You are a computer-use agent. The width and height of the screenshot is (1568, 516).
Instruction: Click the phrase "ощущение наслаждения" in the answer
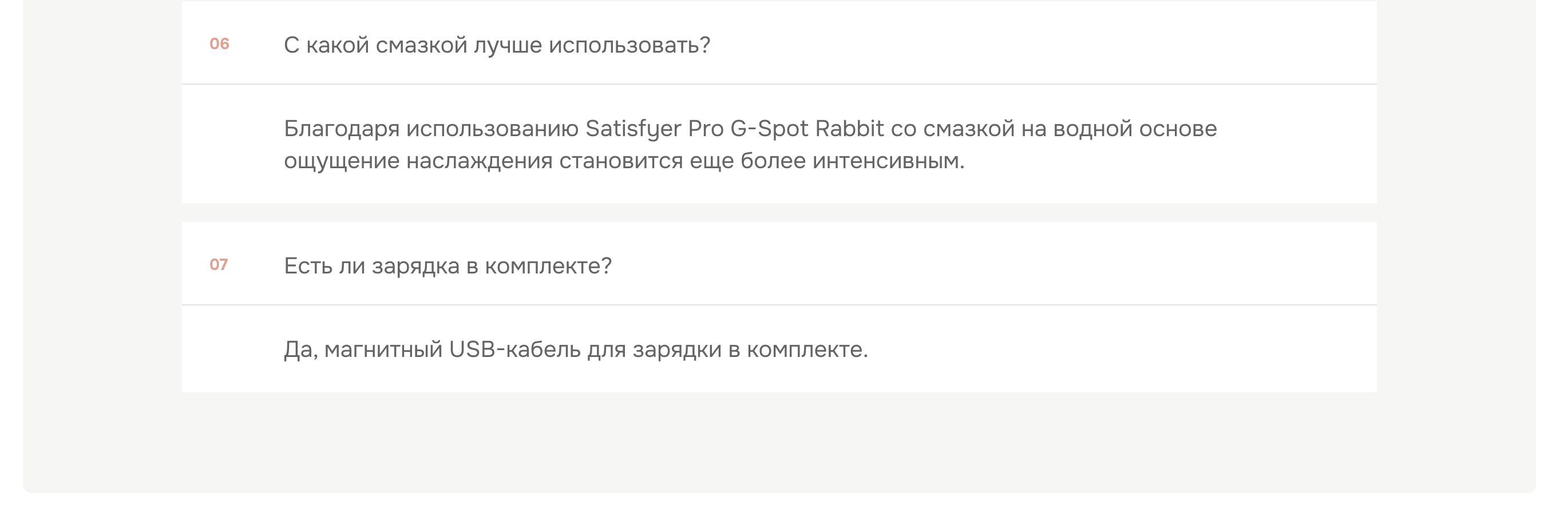tap(418, 161)
